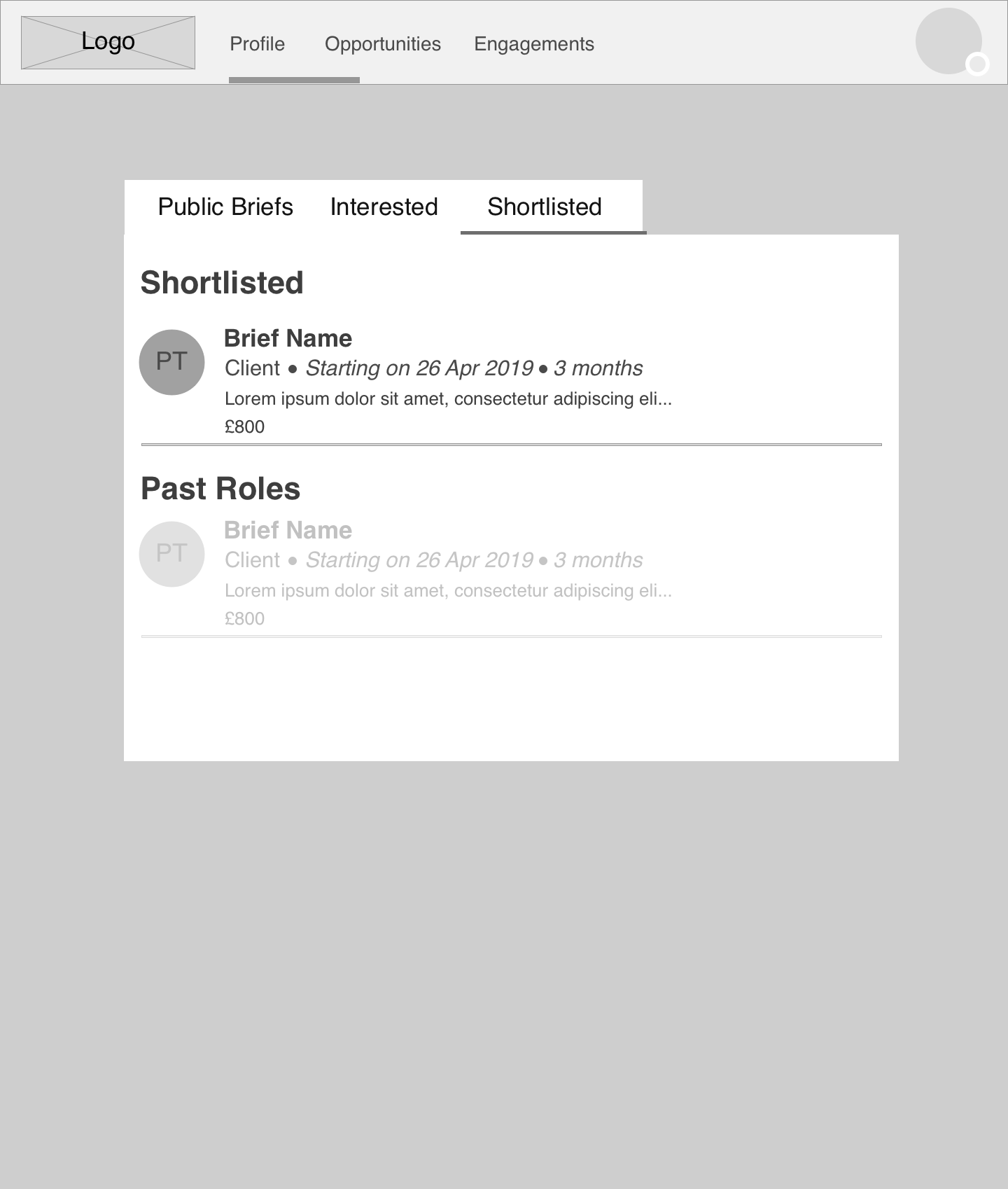Open the Engagements nav item

(534, 44)
